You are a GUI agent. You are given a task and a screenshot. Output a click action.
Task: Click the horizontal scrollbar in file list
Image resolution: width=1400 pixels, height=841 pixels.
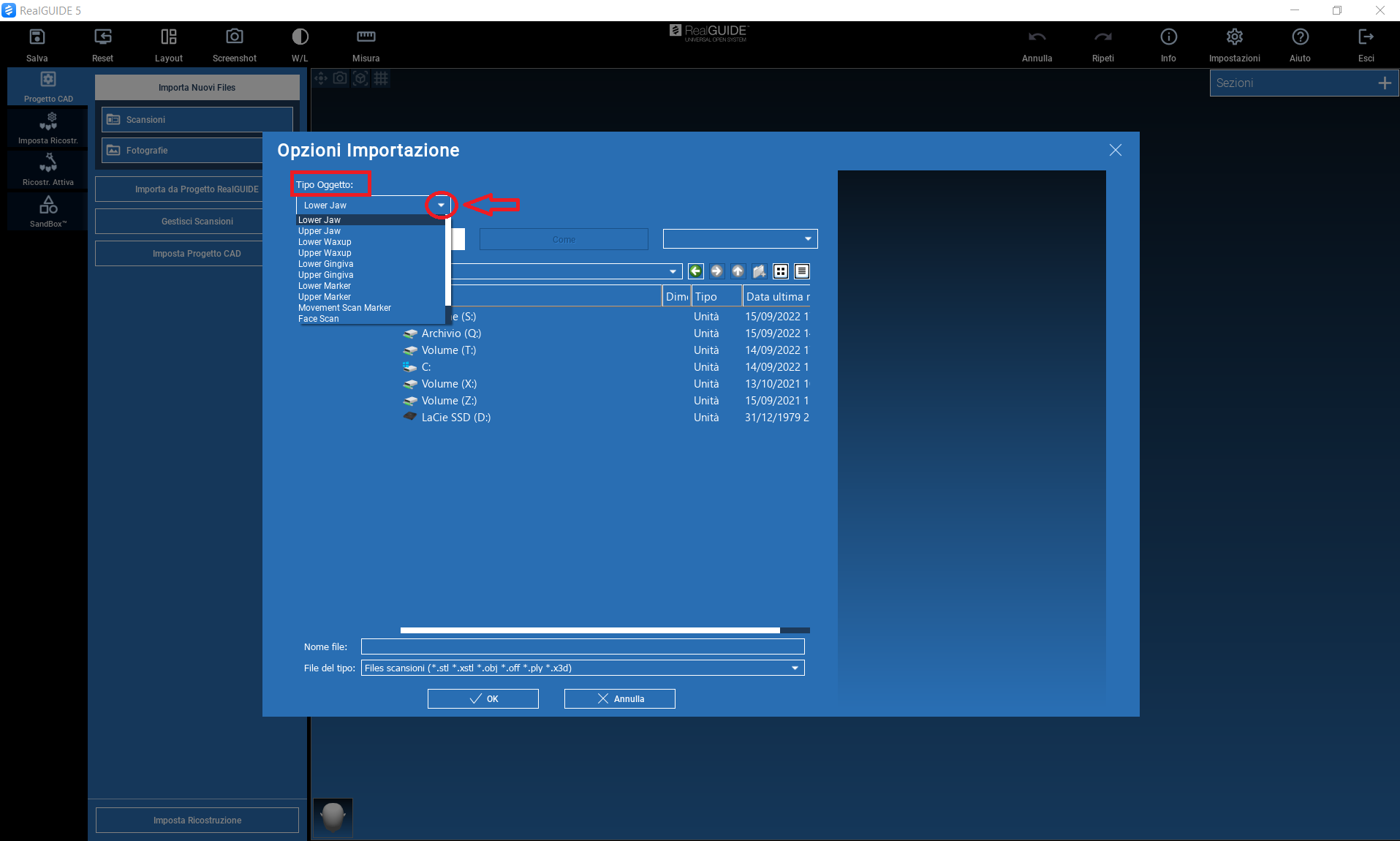click(589, 630)
